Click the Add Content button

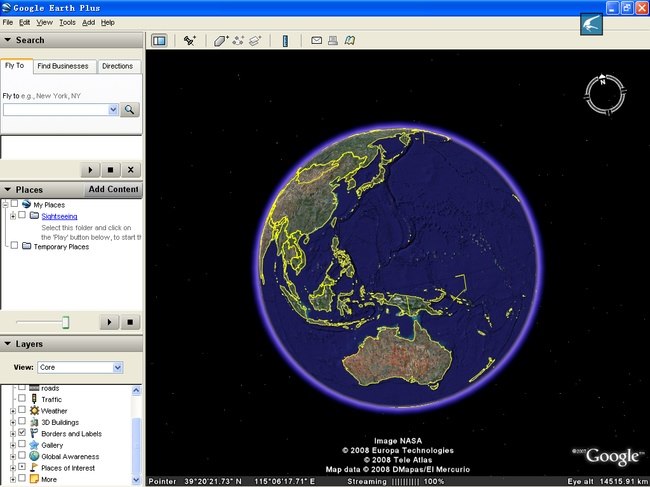point(114,189)
